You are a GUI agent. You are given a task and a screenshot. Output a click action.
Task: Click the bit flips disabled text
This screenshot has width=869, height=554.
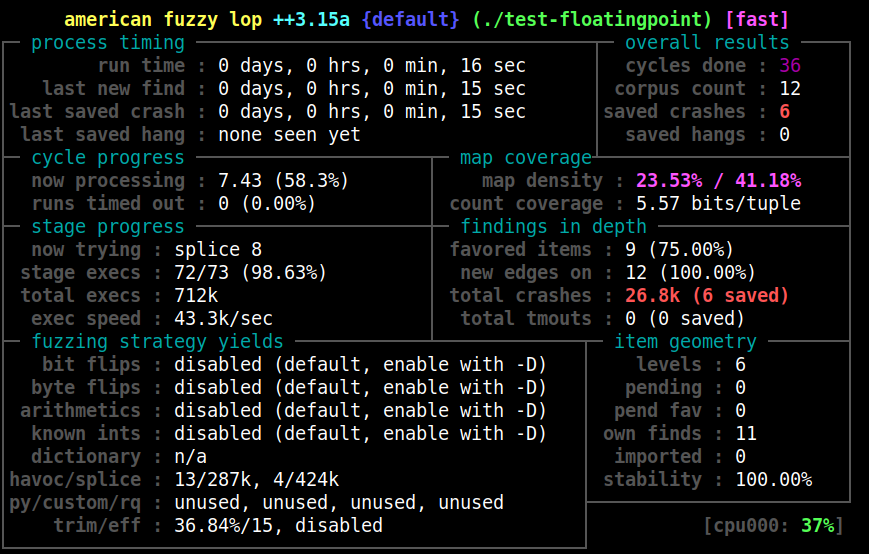coord(360,365)
